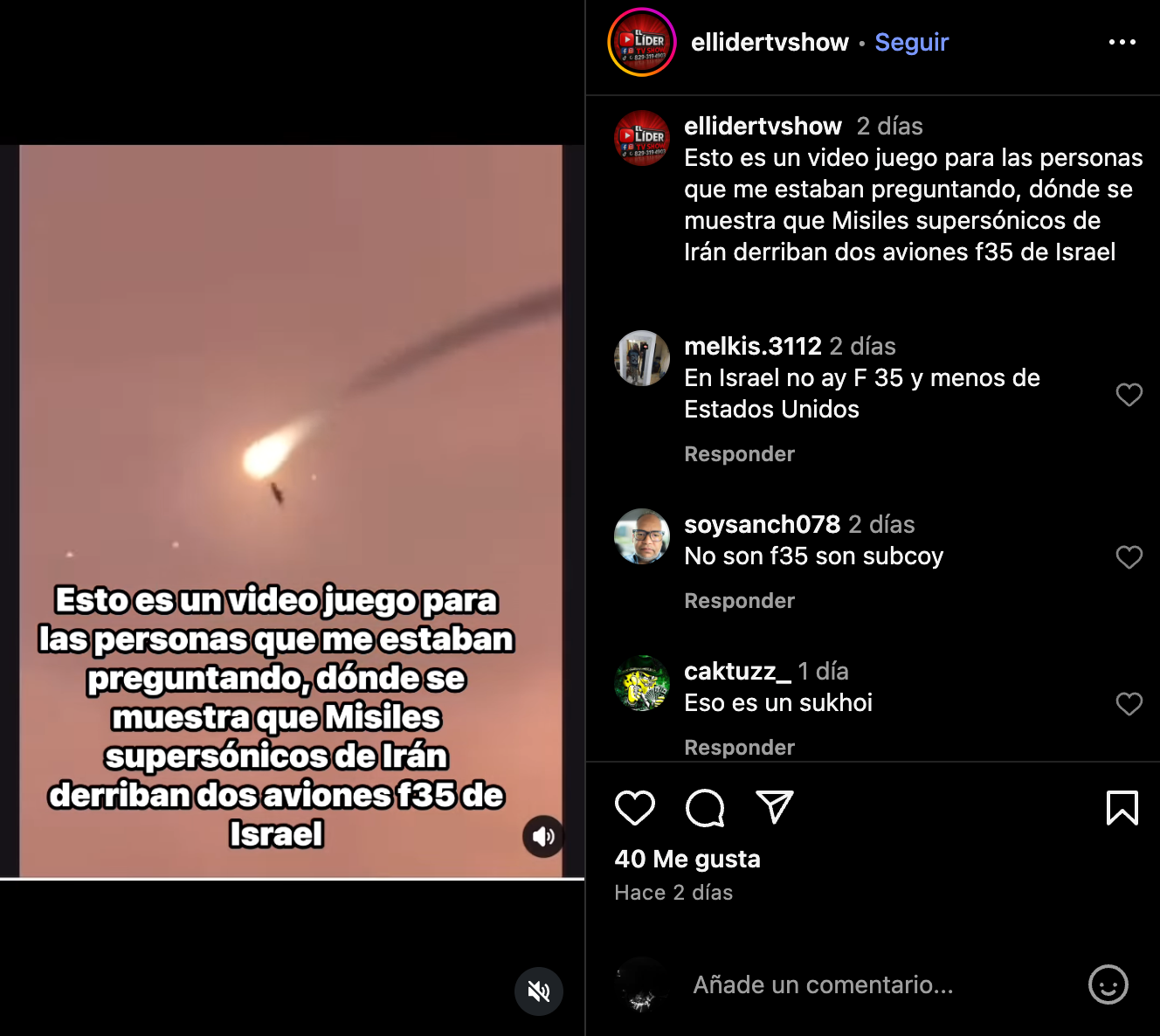This screenshot has width=1160, height=1036.
Task: Unmute video with crossed-out speaker button
Action: (x=539, y=991)
